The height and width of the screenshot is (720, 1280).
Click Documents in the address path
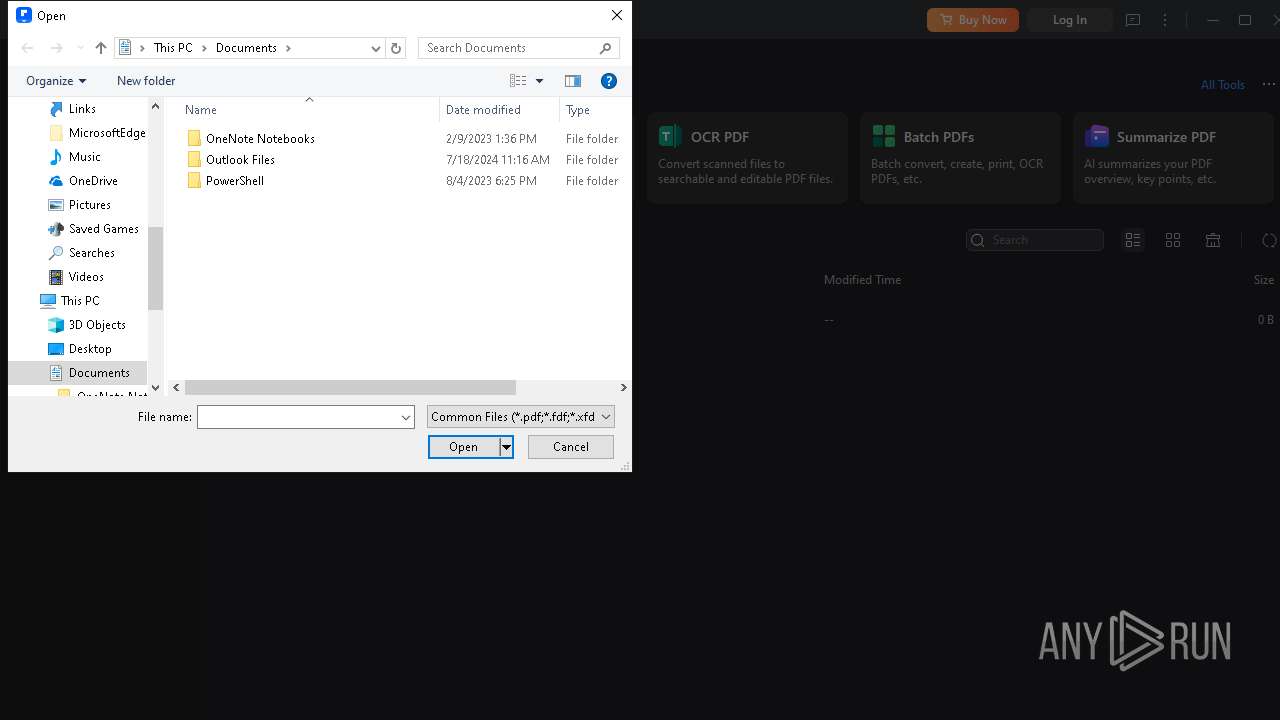pyautogui.click(x=246, y=48)
